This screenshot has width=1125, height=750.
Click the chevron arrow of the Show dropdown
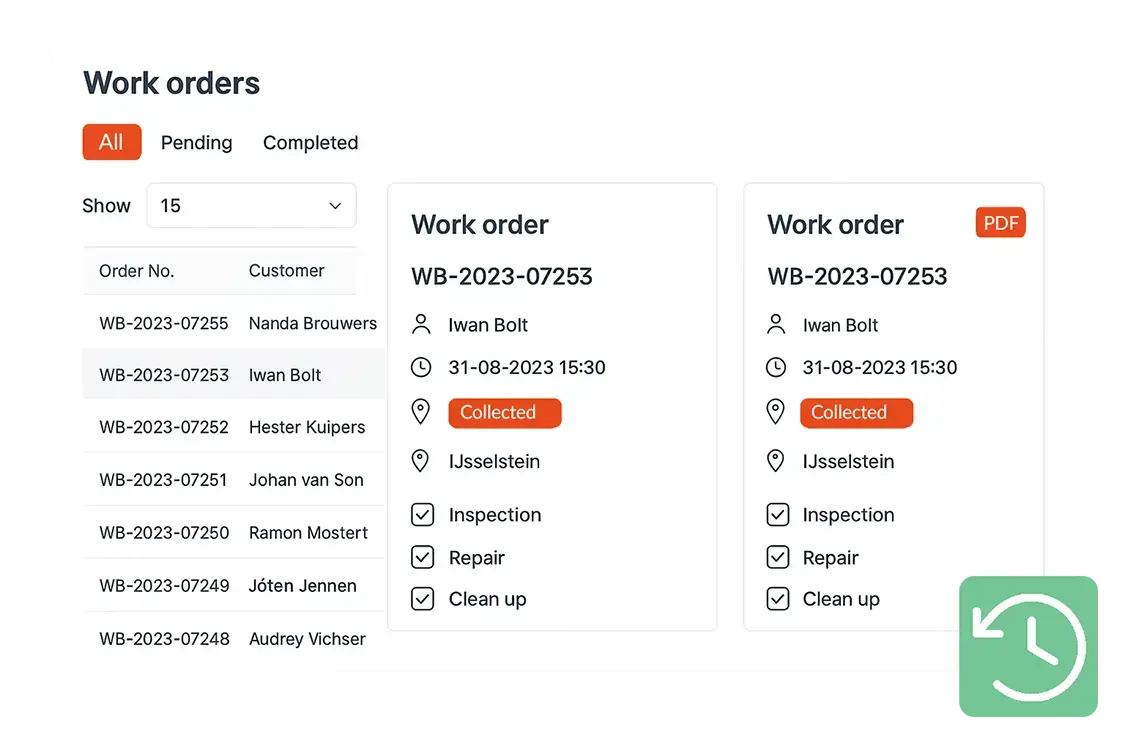[335, 206]
